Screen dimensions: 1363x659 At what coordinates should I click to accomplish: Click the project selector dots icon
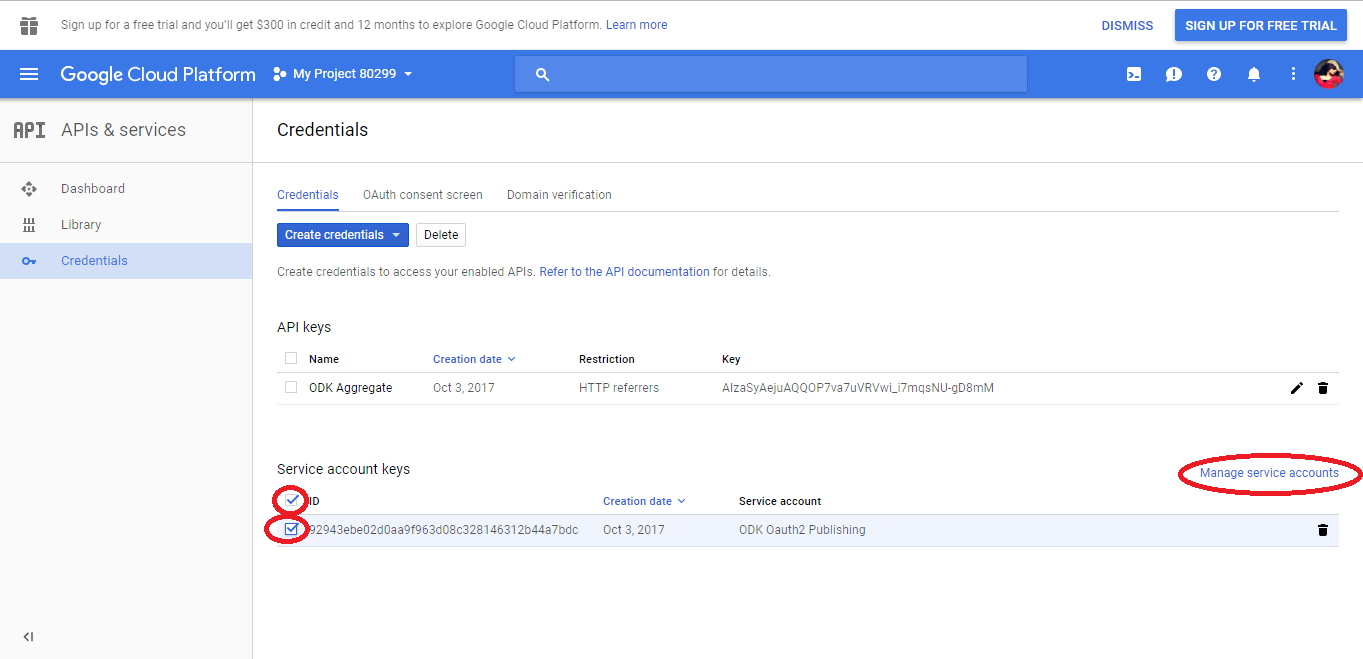click(x=280, y=74)
